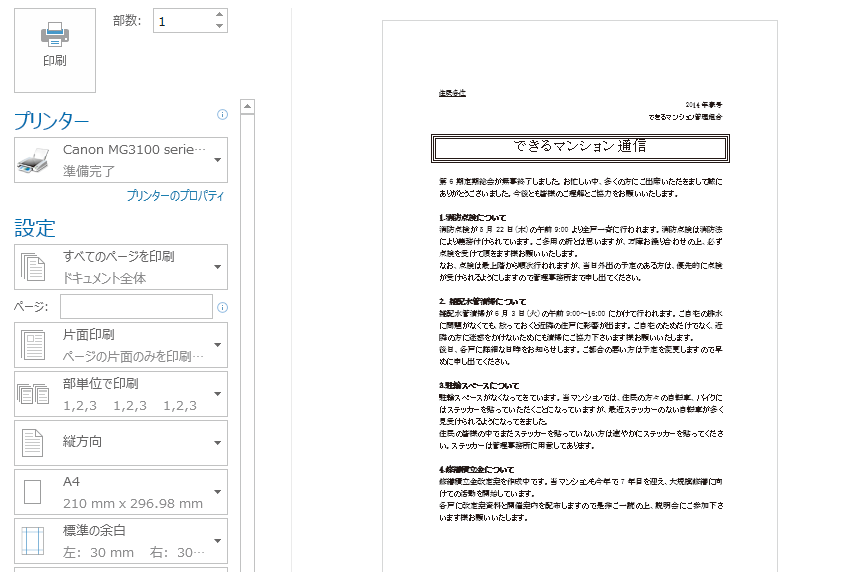Click the ページ label text

pos(31,307)
